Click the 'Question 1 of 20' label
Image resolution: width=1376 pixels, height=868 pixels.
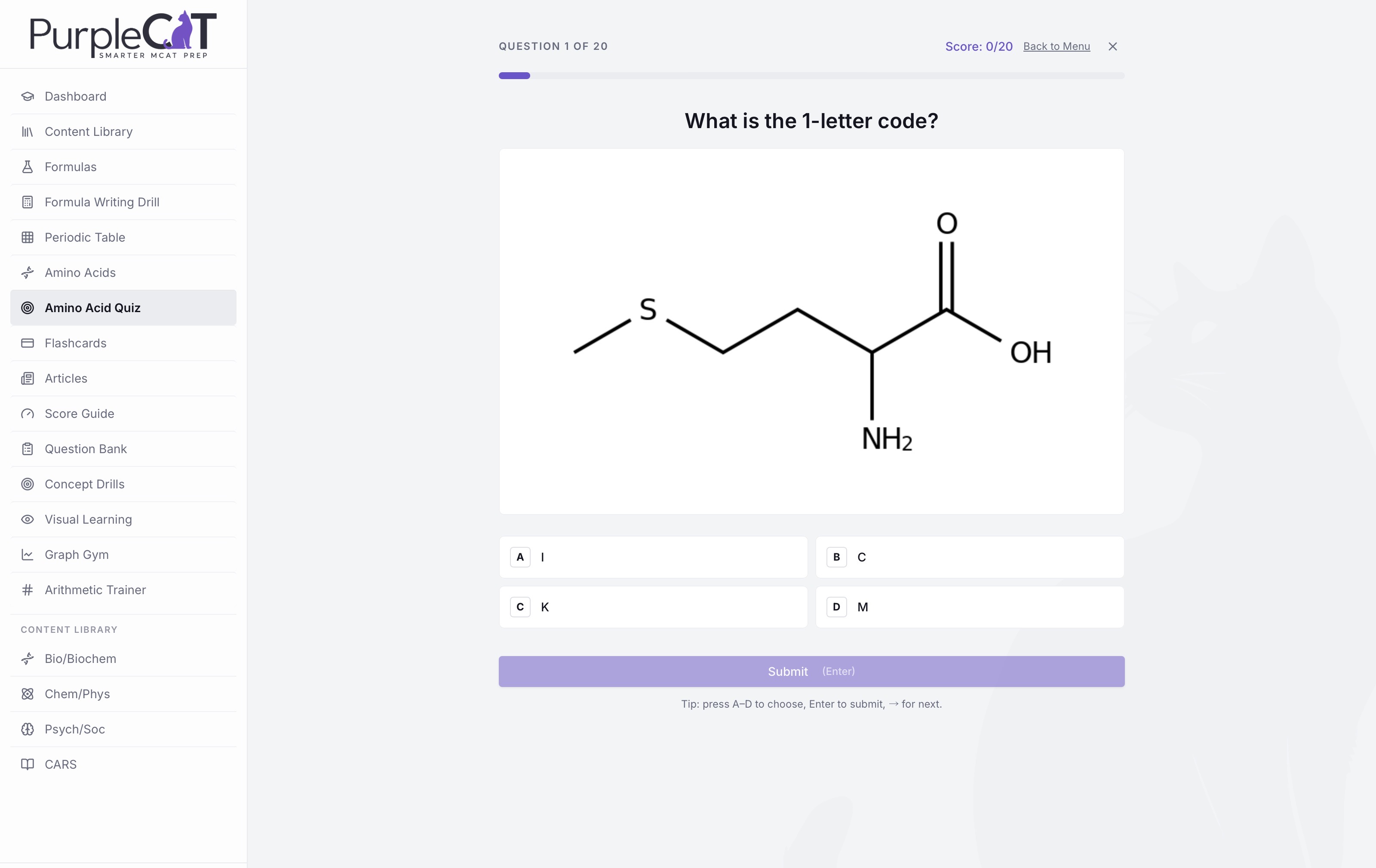553,46
